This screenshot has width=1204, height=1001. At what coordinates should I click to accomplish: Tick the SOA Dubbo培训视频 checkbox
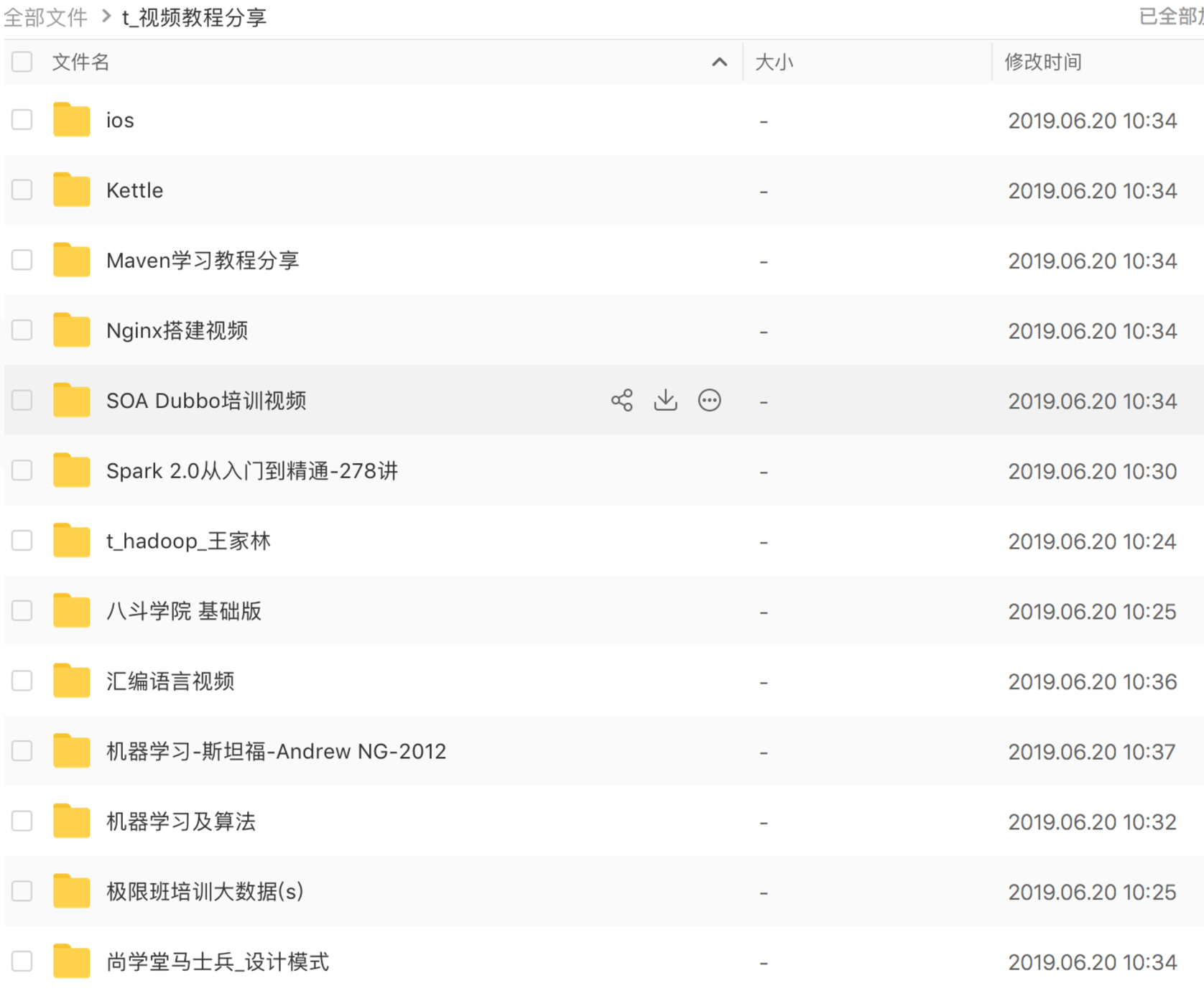[22, 400]
